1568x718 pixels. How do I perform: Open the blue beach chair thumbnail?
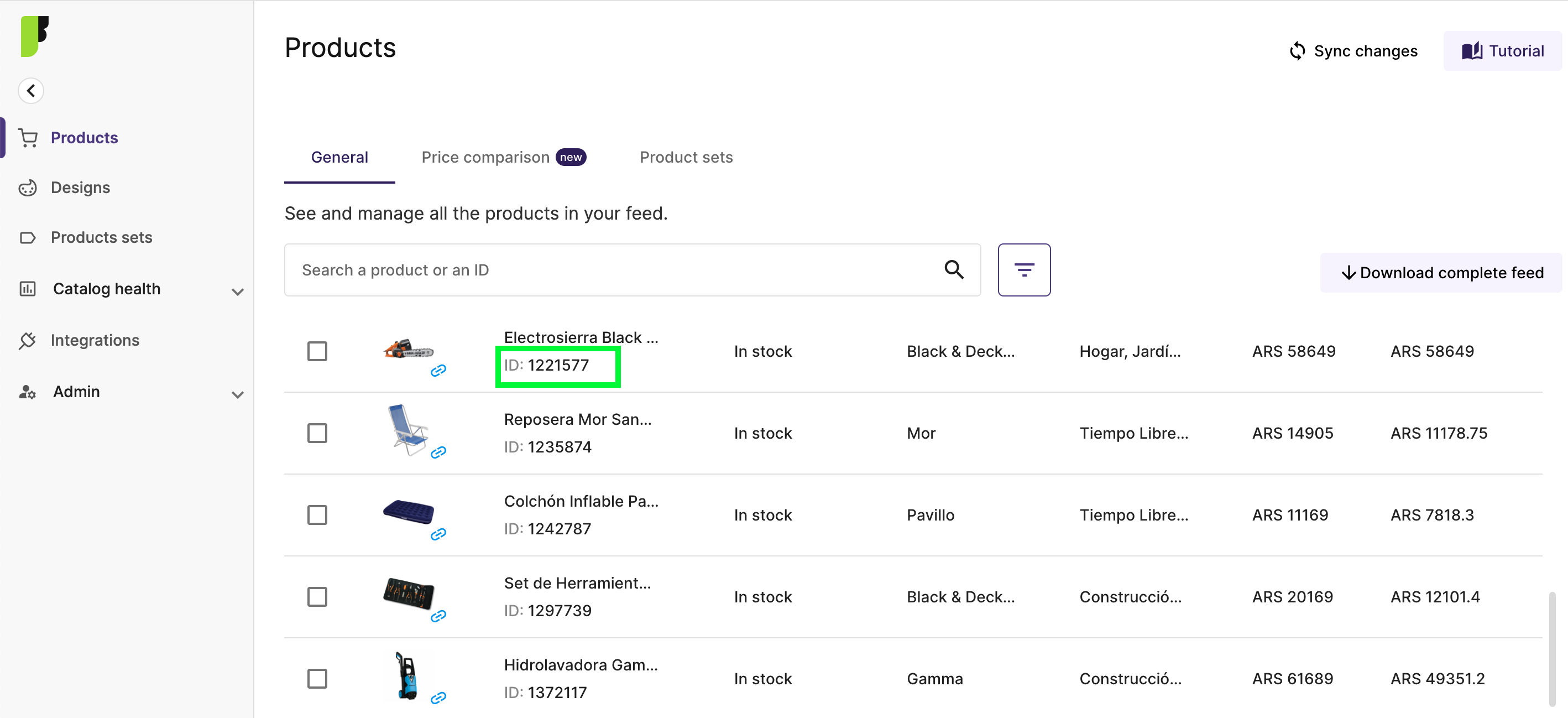(x=407, y=430)
